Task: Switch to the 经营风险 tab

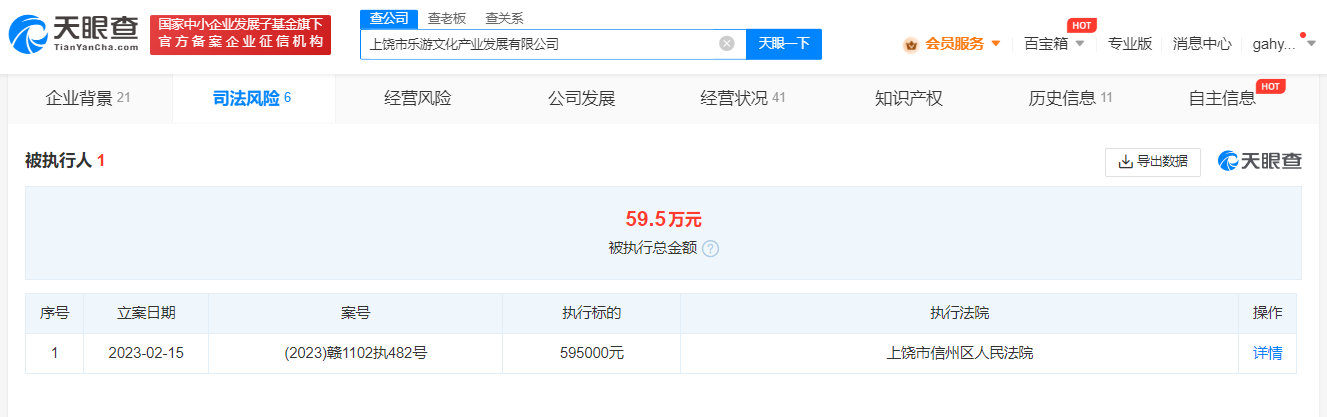Action: tap(417, 98)
